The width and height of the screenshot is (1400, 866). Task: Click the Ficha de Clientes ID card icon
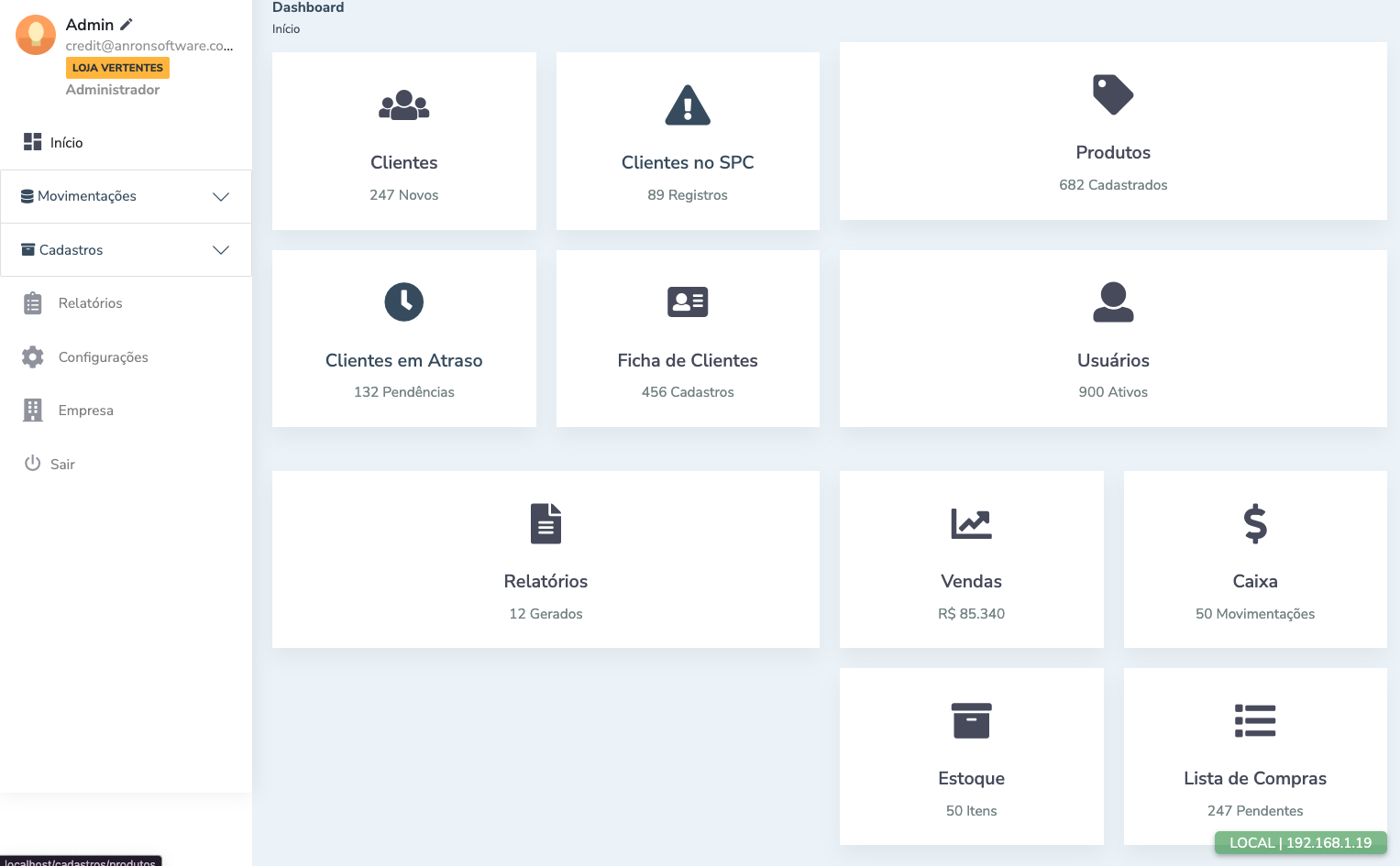[687, 301]
